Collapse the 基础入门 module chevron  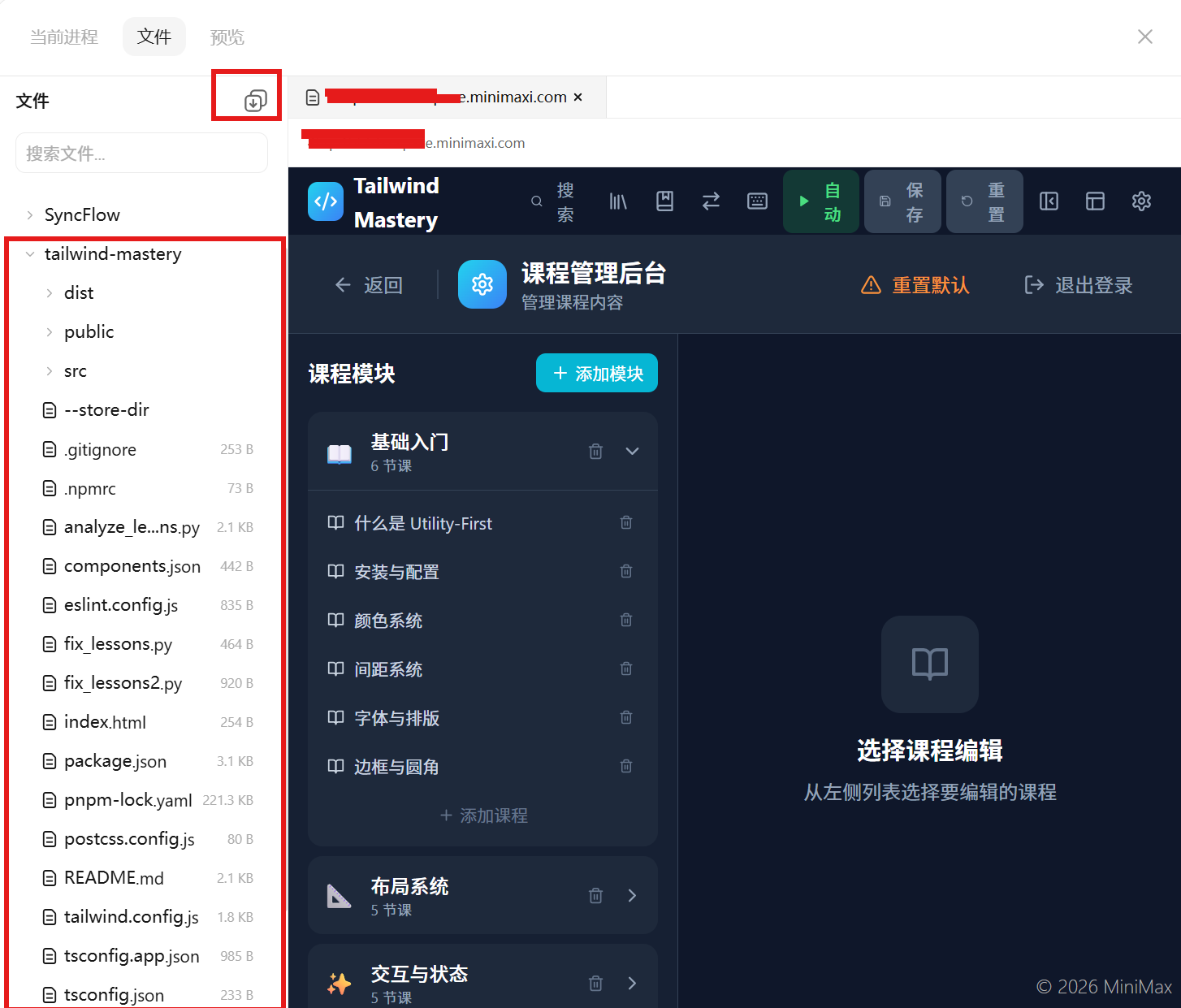point(633,451)
